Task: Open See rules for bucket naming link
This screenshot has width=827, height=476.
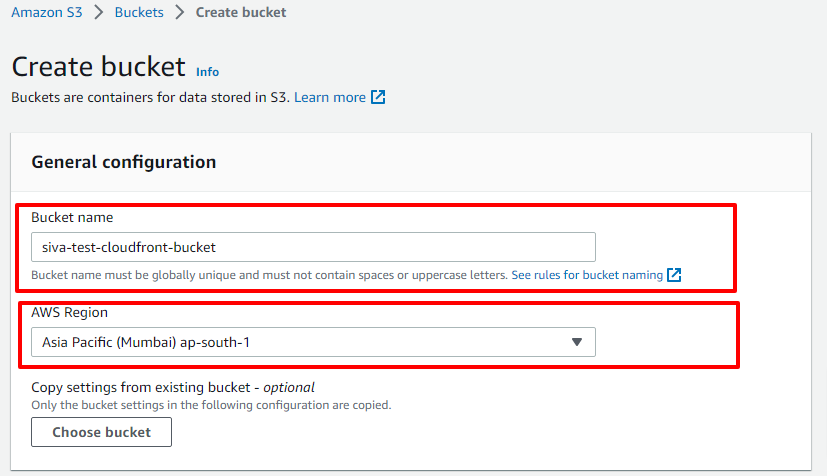Action: 586,275
